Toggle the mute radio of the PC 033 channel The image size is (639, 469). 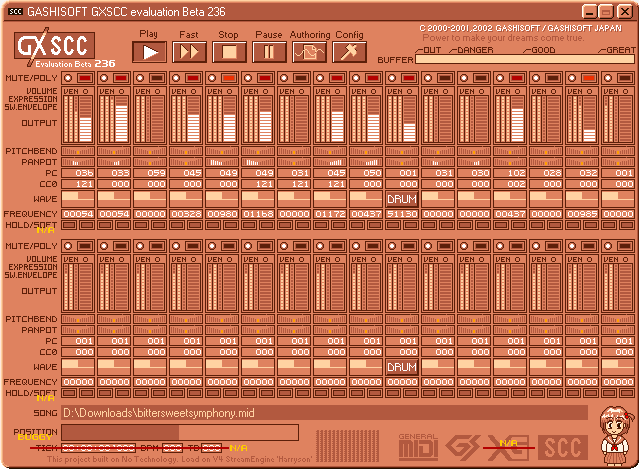[104, 78]
